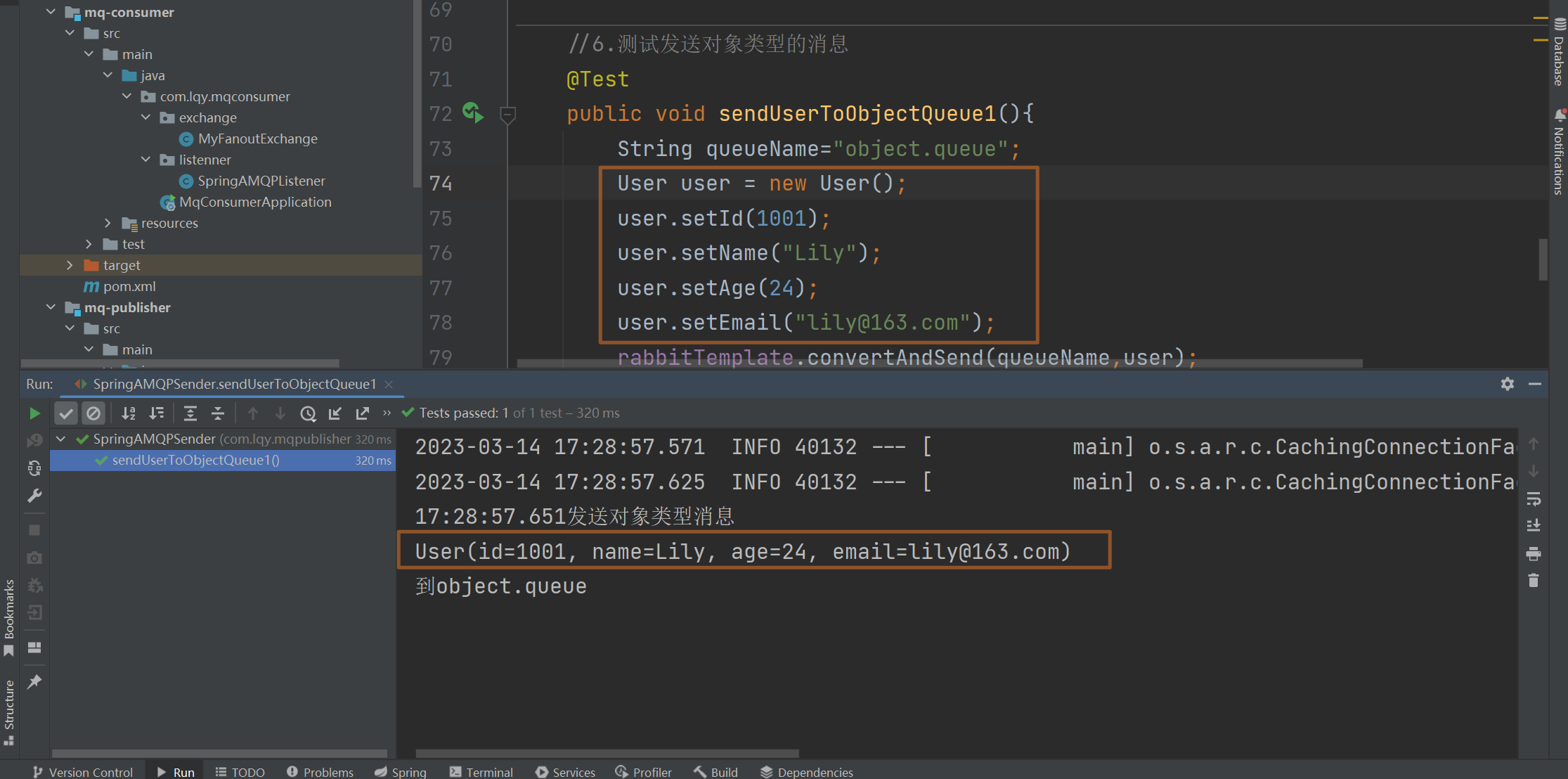Toggle soft-wrap in console output
The height and width of the screenshot is (779, 1568).
pyautogui.click(x=1534, y=499)
